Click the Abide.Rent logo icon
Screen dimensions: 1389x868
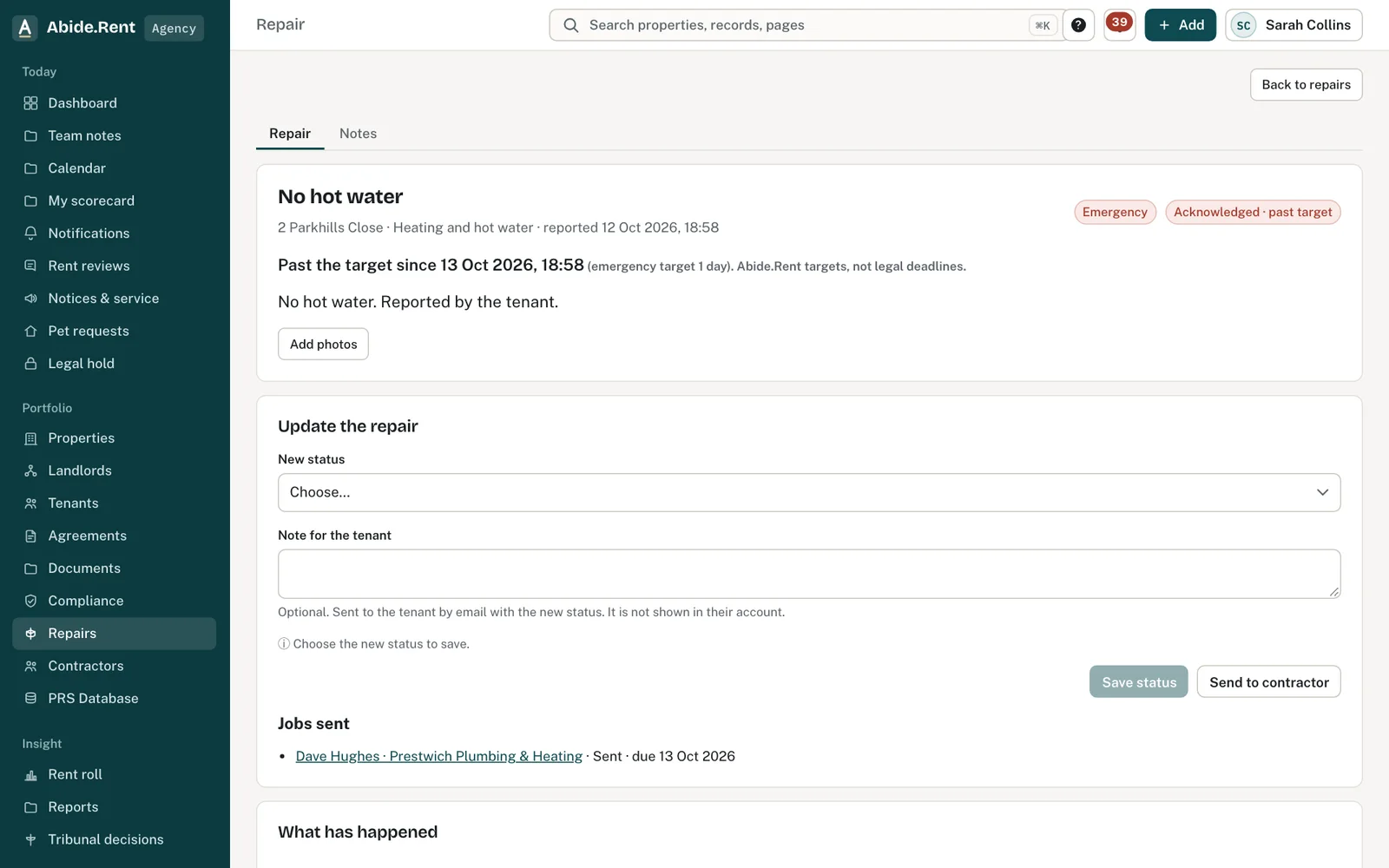25,28
